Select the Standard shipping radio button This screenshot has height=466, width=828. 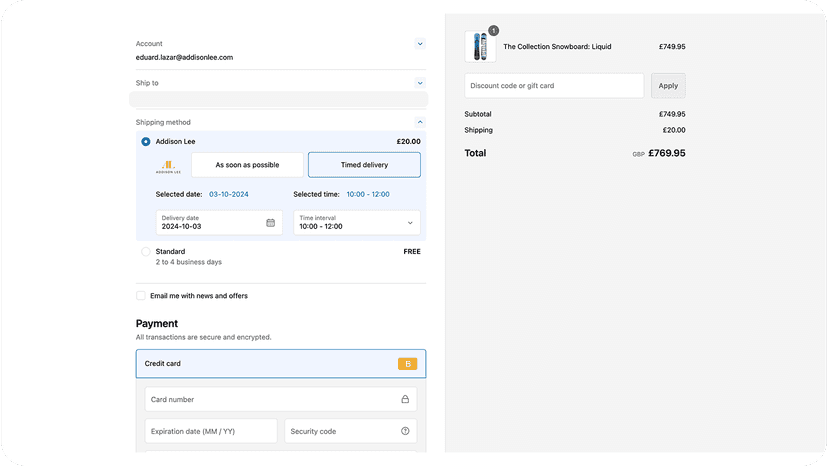[x=146, y=251]
